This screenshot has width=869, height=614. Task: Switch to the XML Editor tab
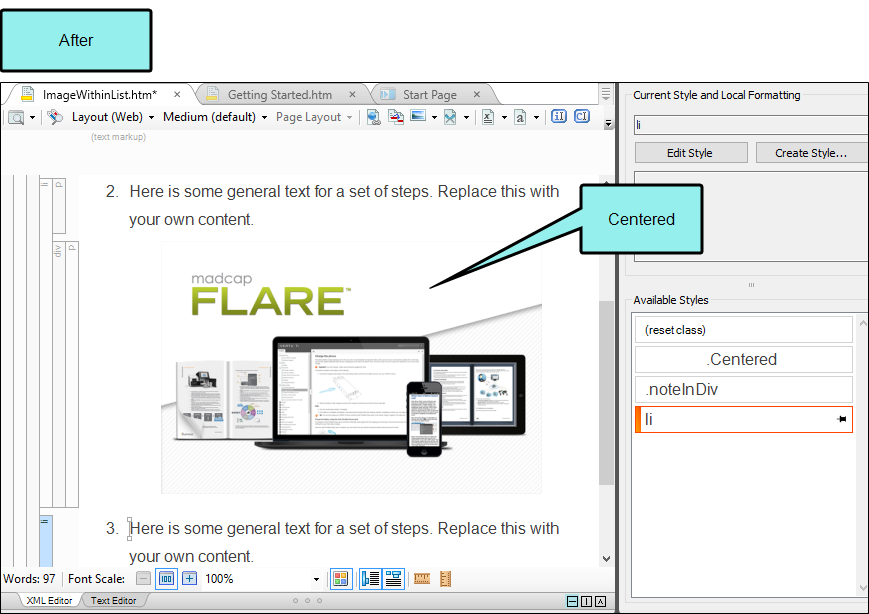pos(49,601)
